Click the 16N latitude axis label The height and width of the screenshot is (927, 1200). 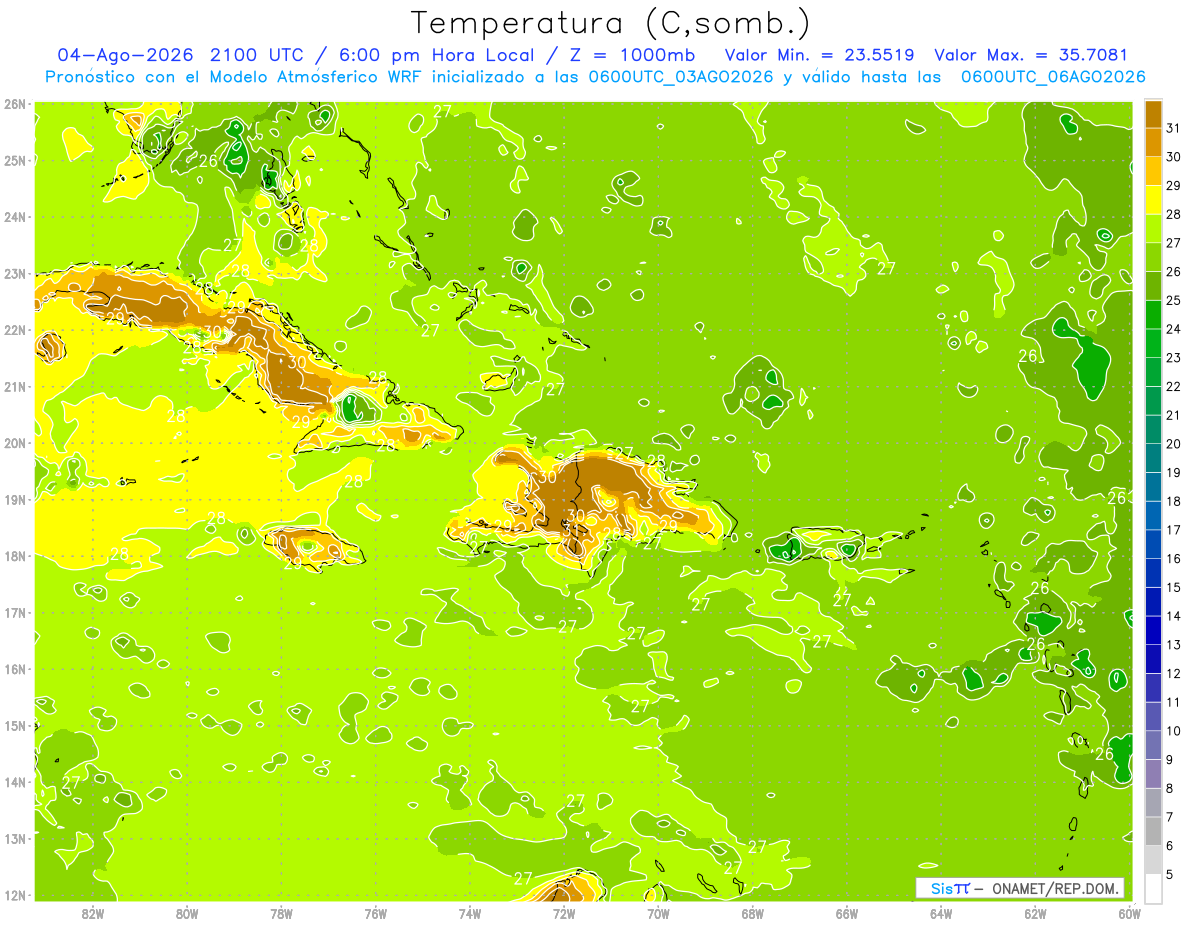coord(14,669)
